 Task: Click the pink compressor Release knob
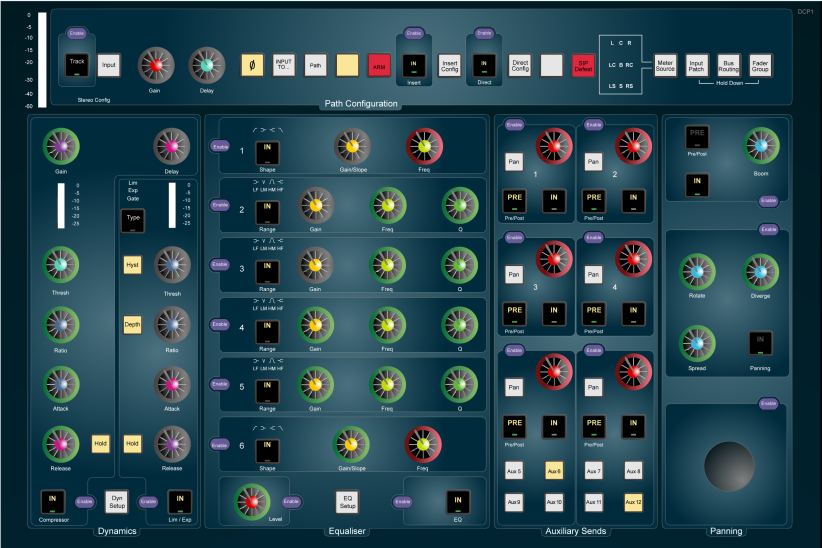click(x=61, y=444)
